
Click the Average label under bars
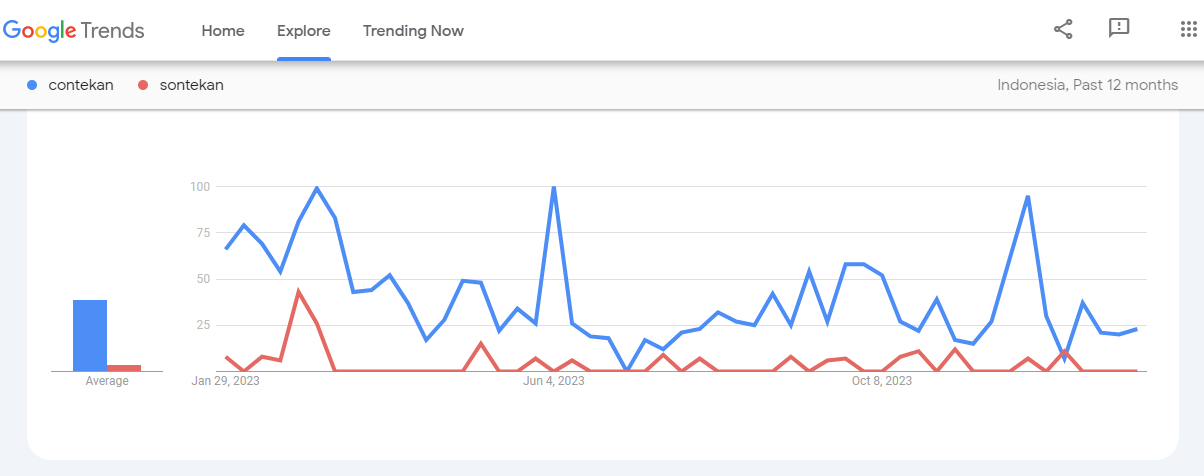pyautogui.click(x=107, y=381)
